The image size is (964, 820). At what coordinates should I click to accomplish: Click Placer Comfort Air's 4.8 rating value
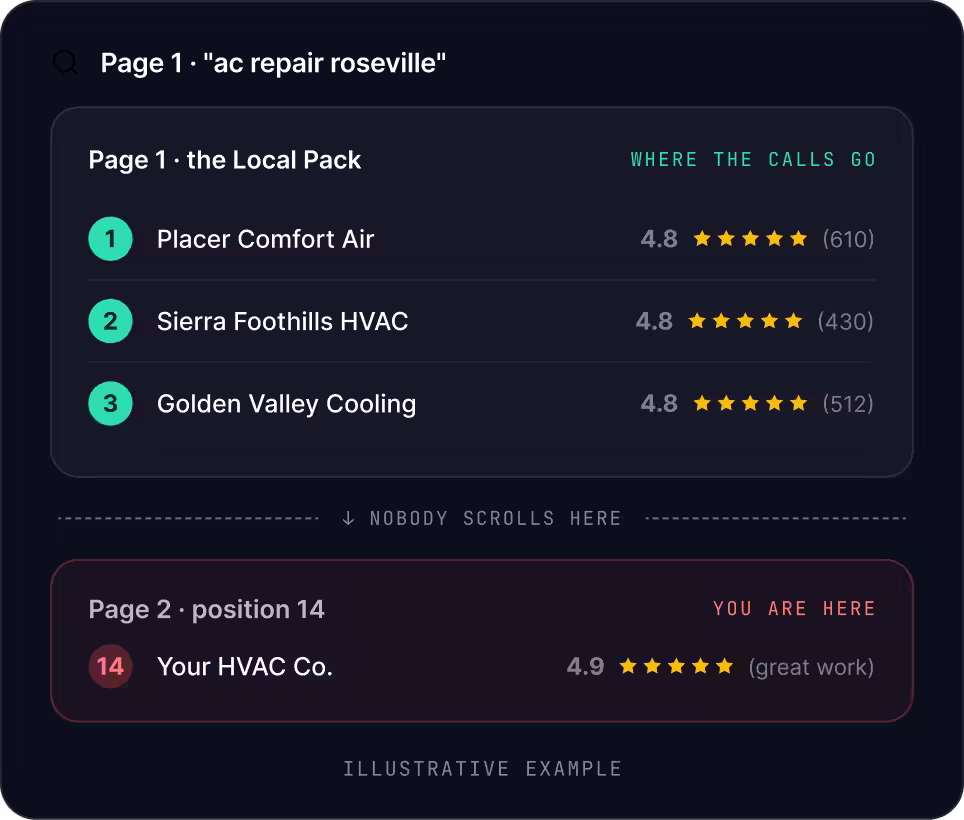pos(659,239)
